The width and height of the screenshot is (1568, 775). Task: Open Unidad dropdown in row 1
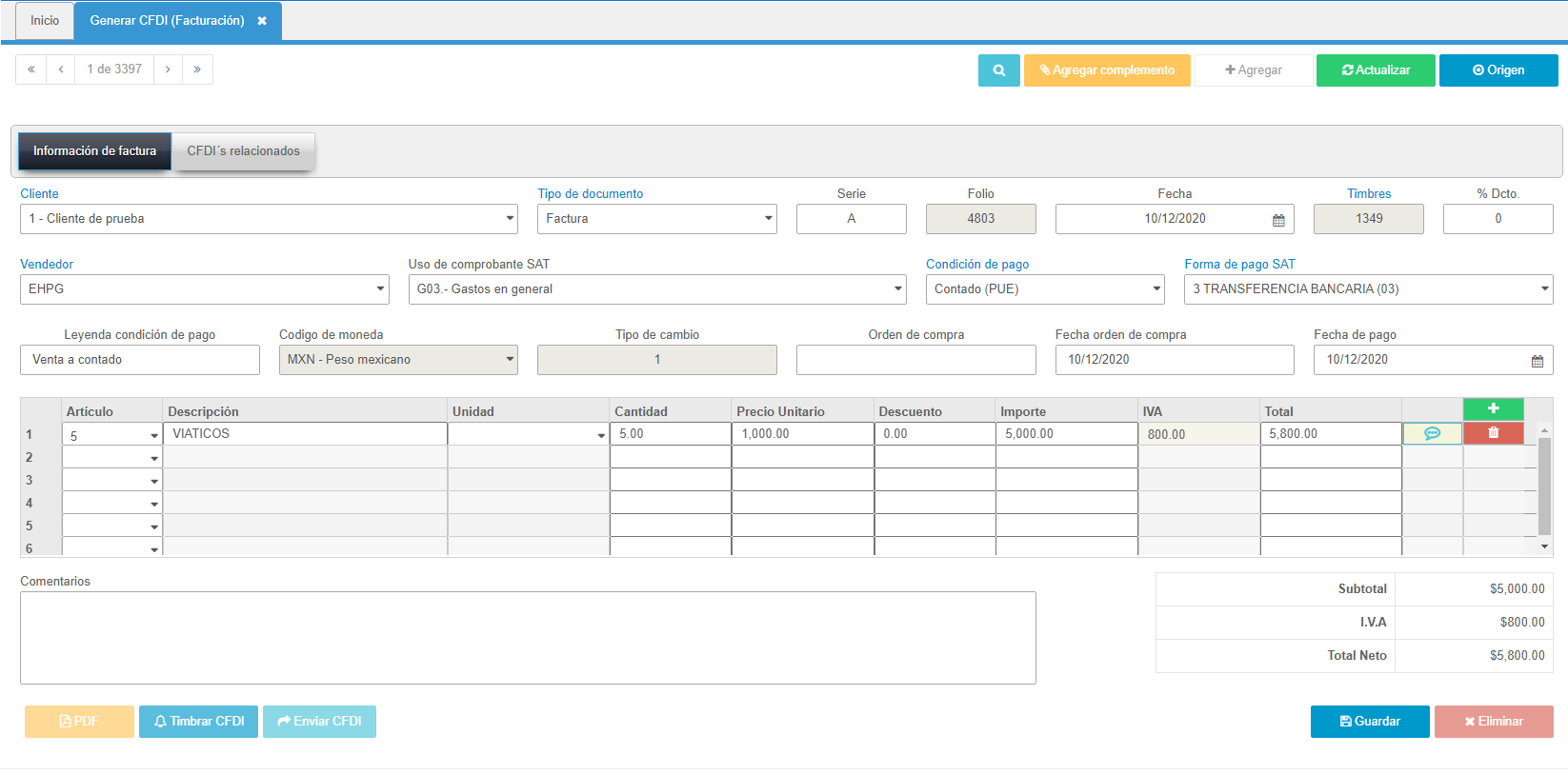(601, 435)
